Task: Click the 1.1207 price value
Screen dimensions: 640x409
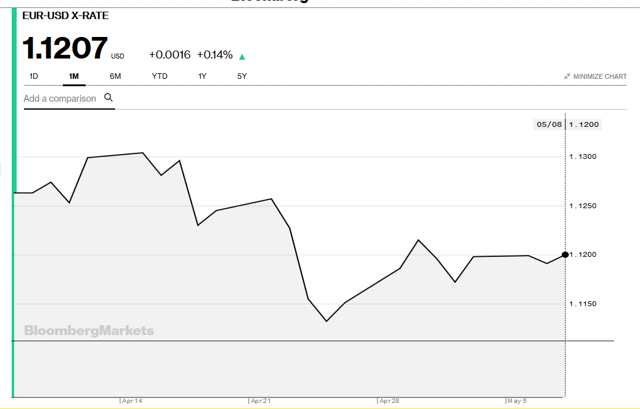Action: pyautogui.click(x=65, y=48)
